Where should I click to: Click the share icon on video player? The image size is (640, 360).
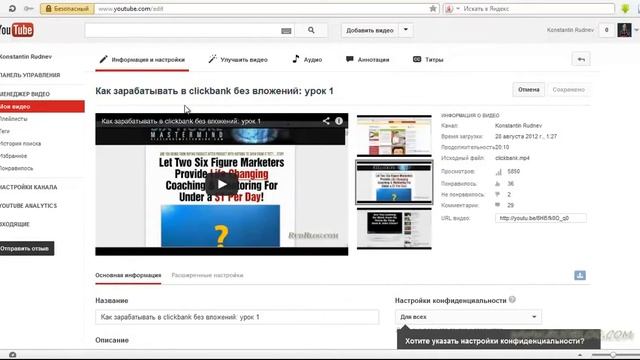[x=326, y=121]
